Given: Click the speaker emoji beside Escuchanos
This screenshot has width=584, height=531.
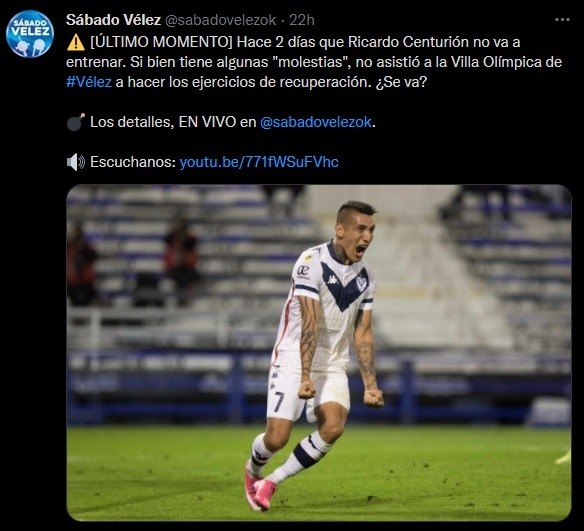Looking at the screenshot, I should (76, 162).
